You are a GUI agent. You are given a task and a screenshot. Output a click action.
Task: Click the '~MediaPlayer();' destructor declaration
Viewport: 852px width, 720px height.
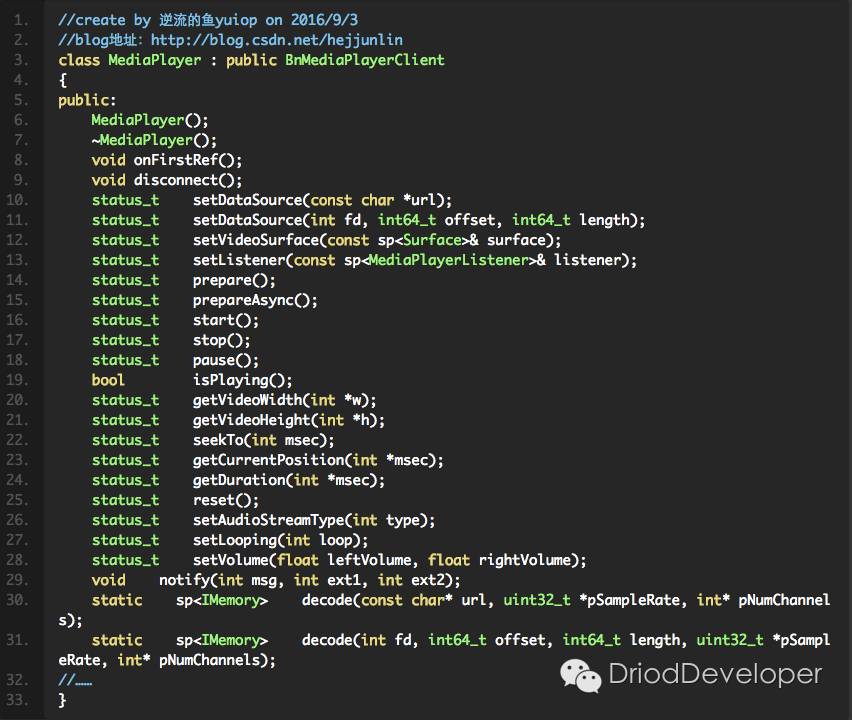tap(154, 140)
